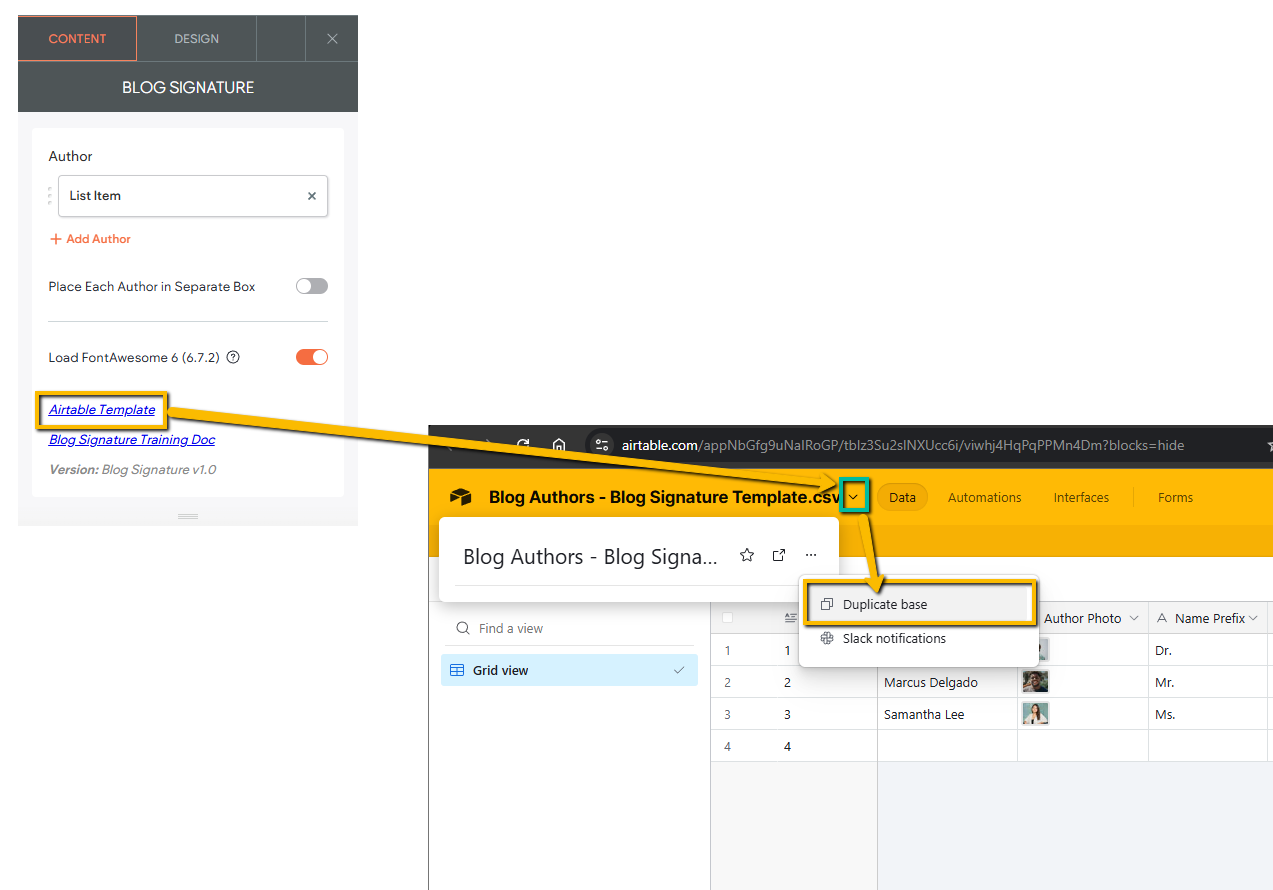This screenshot has height=890, width=1273.
Task: Select the Samantha Lee cell
Action: 947,714
